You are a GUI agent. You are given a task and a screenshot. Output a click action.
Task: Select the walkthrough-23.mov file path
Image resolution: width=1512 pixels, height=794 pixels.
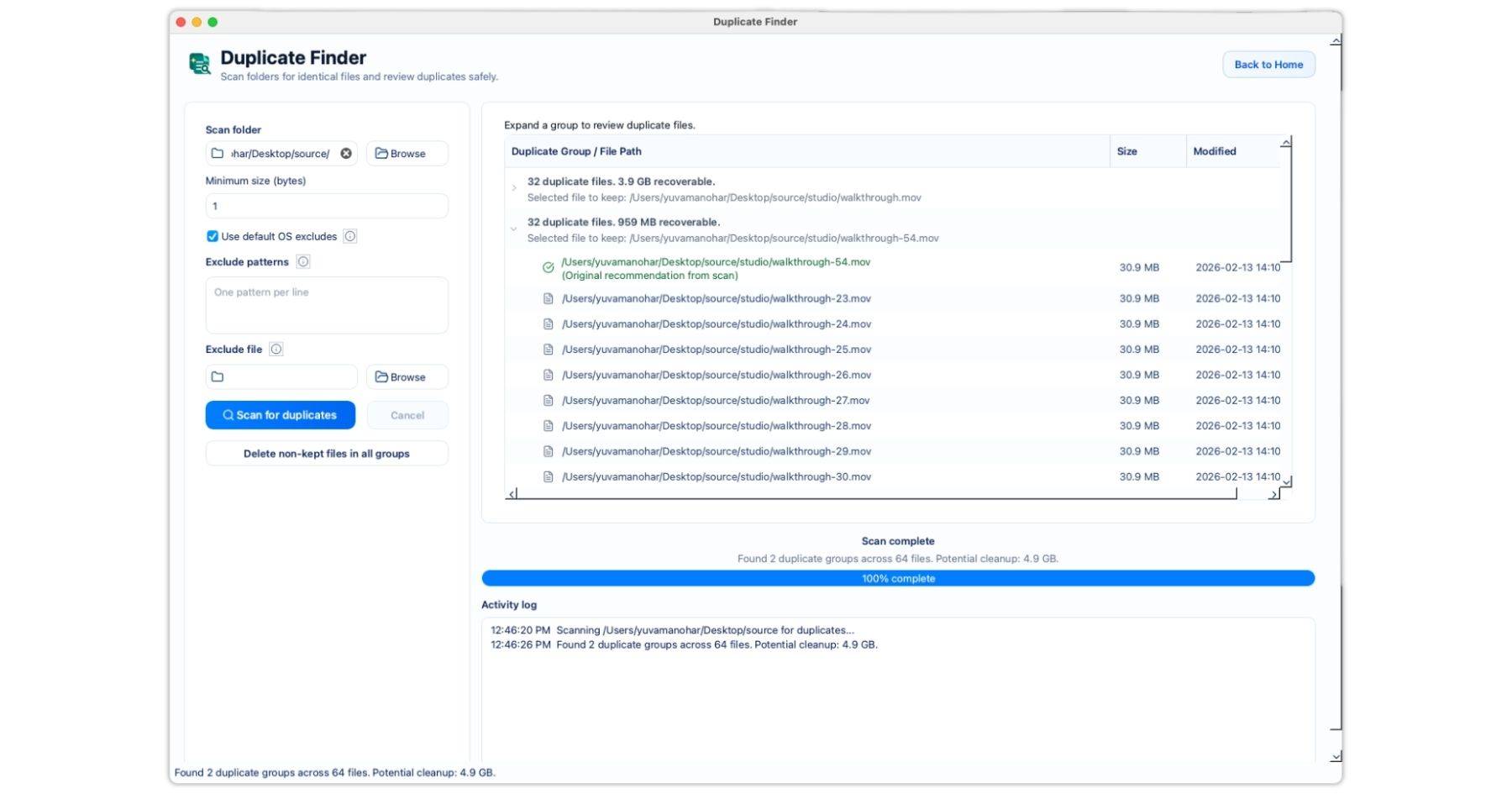coord(717,298)
